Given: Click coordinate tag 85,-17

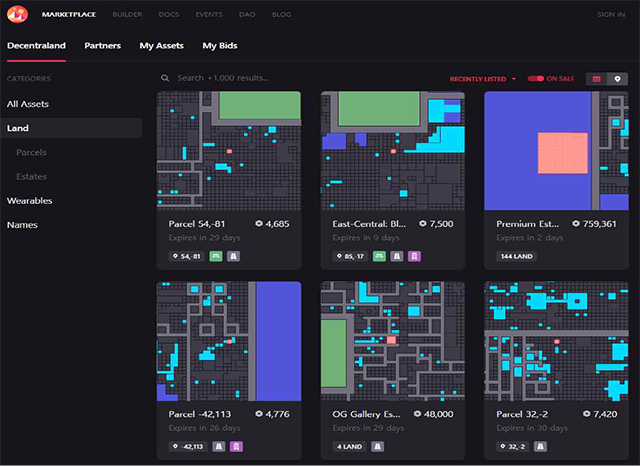Looking at the screenshot, I should [x=350, y=256].
